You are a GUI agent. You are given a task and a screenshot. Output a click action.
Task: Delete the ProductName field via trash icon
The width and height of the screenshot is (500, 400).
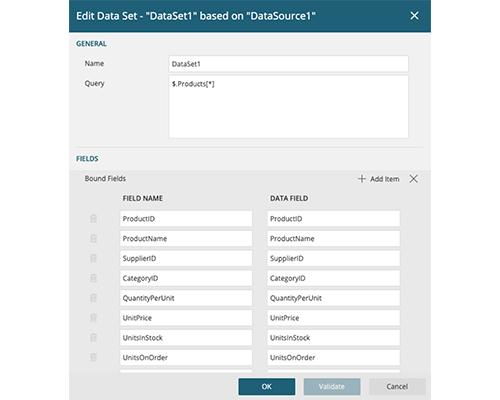(93, 238)
